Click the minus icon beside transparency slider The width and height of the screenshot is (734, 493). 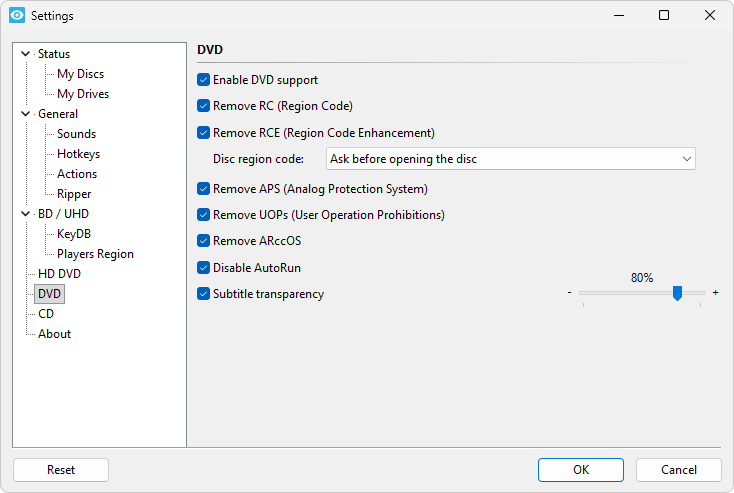pyautogui.click(x=569, y=293)
